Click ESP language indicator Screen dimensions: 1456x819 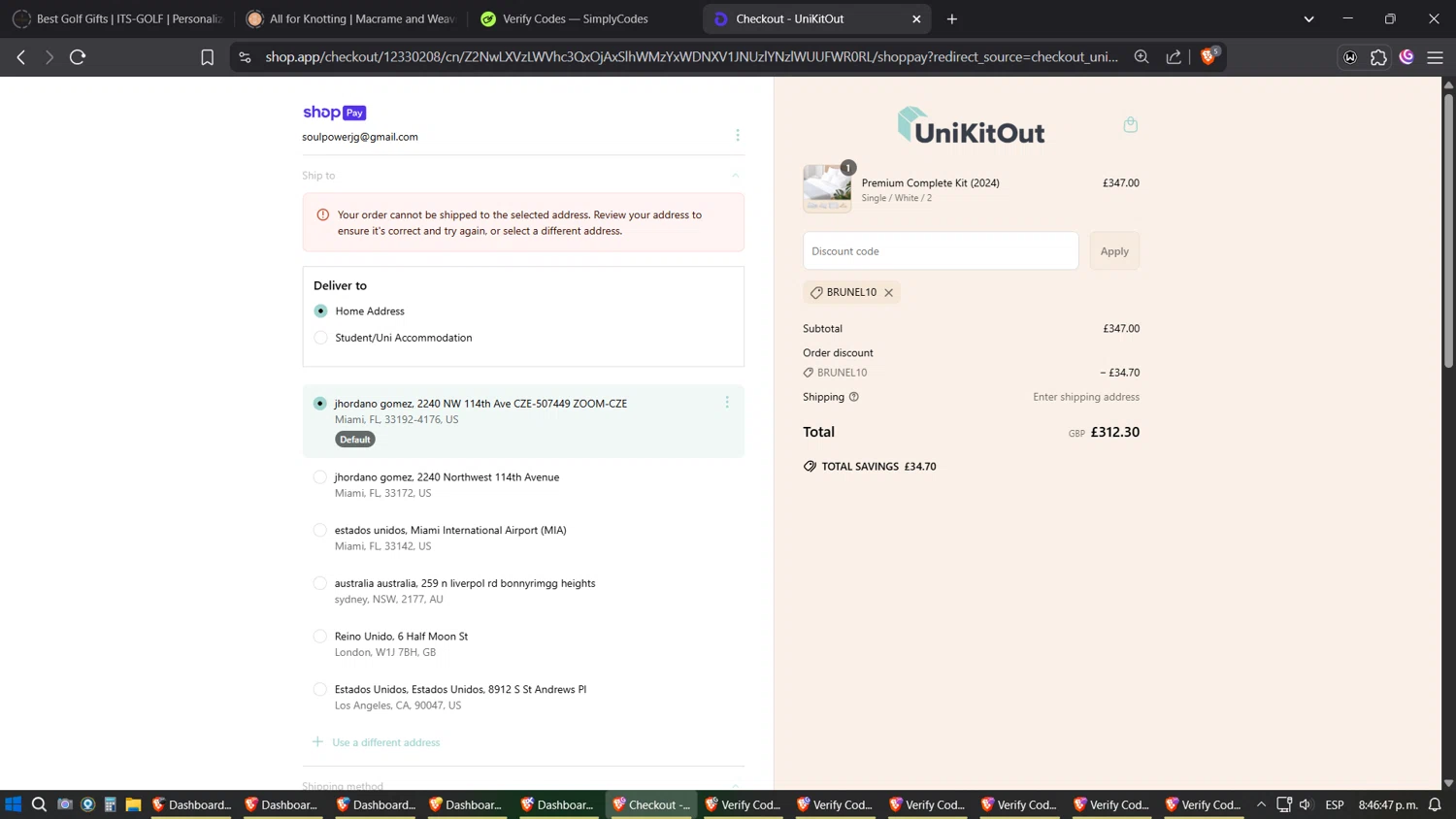coord(1335,804)
